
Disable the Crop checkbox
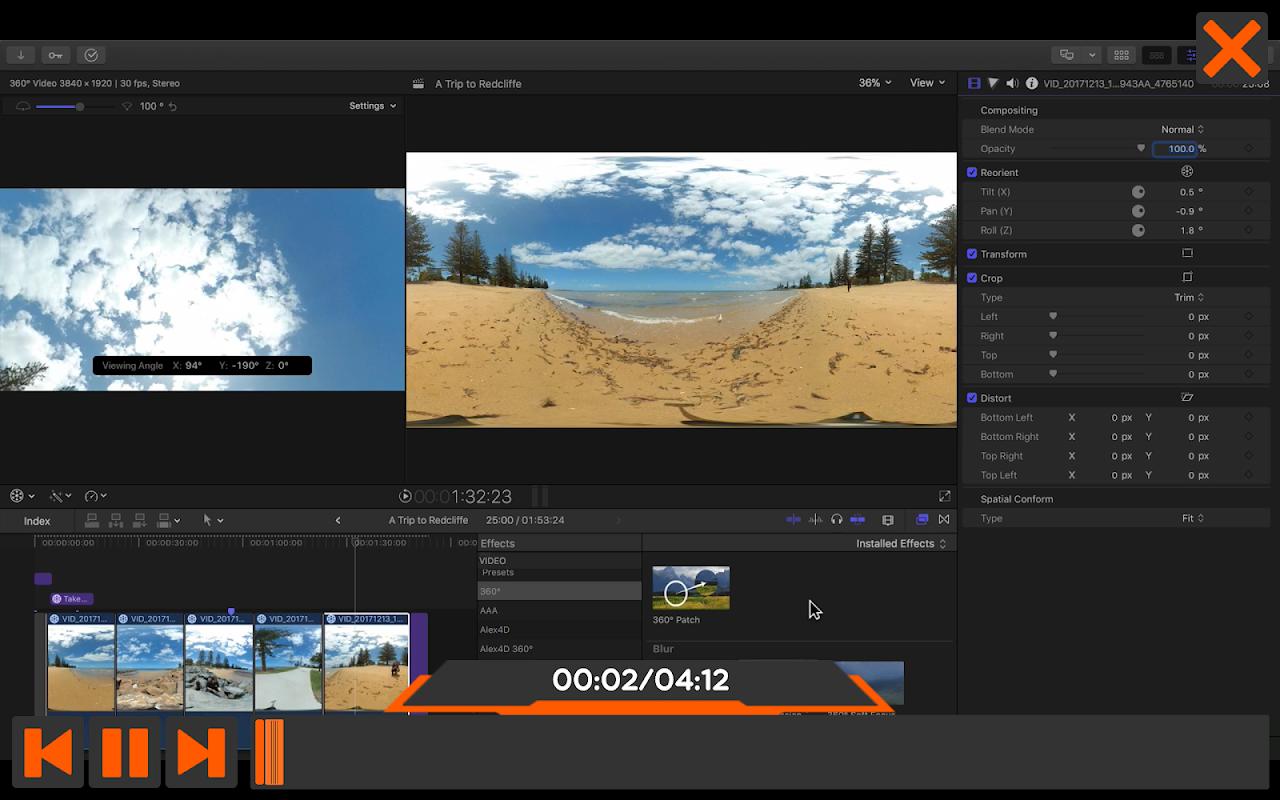coord(972,278)
